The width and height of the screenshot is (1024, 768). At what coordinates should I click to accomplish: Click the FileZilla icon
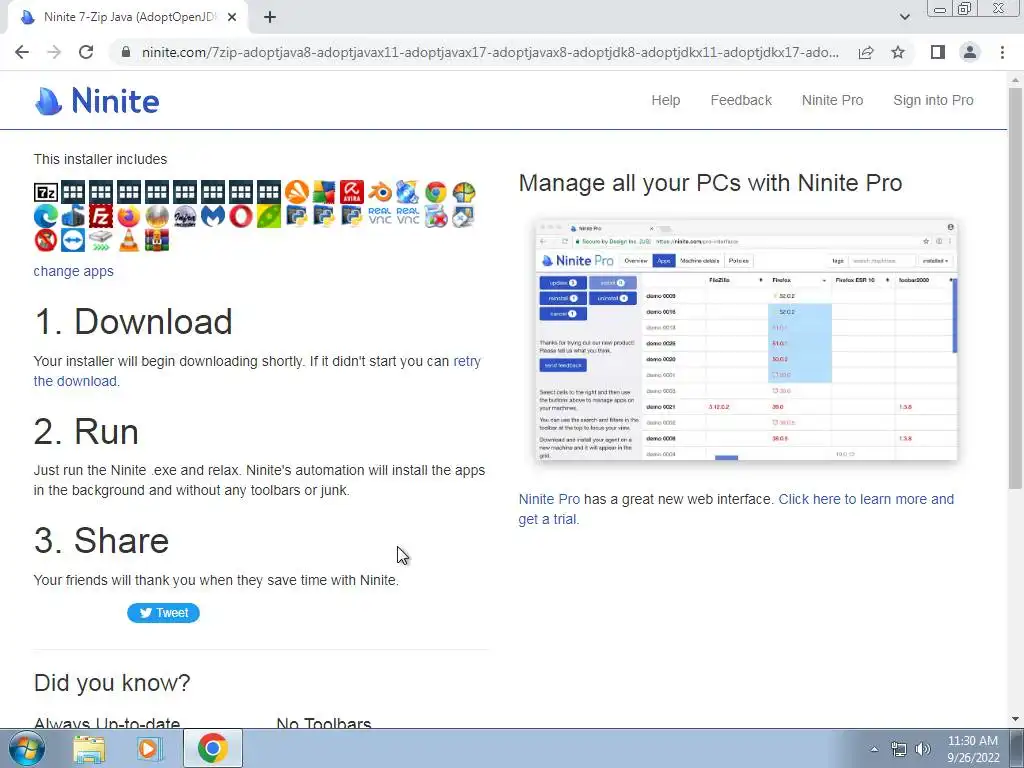point(101,216)
